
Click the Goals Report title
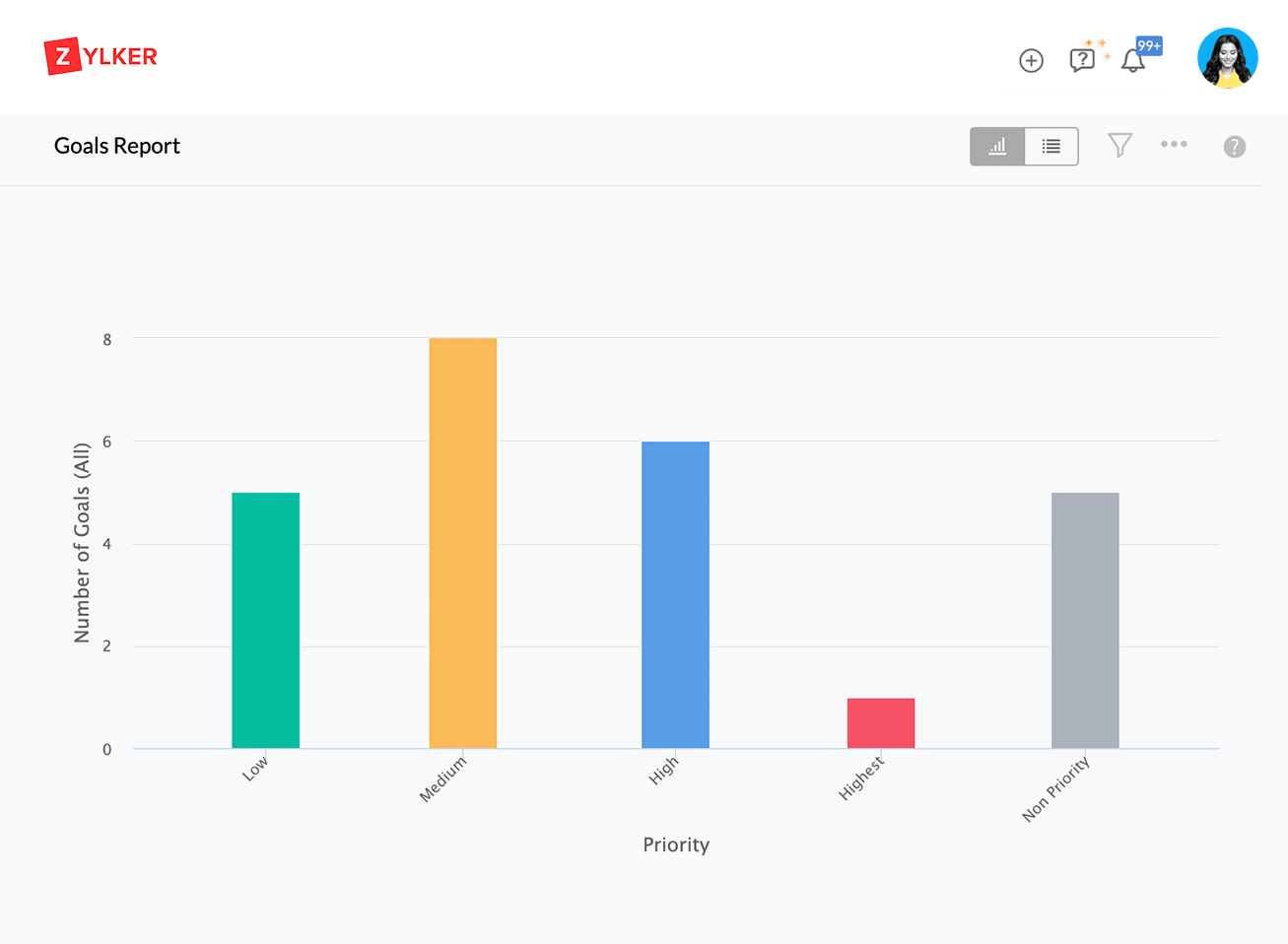pyautogui.click(x=117, y=146)
